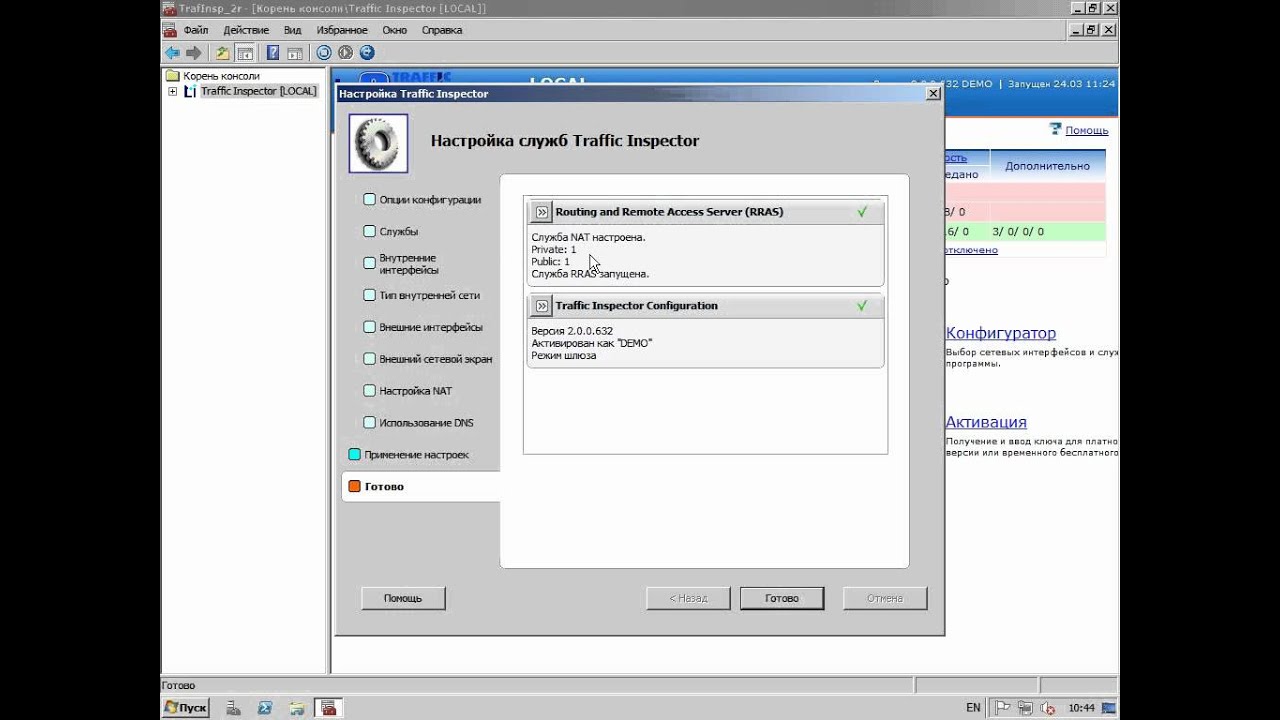This screenshot has width=1280, height=720.
Task: Click the Traffic Inspector icon in the console tree
Action: (190, 91)
